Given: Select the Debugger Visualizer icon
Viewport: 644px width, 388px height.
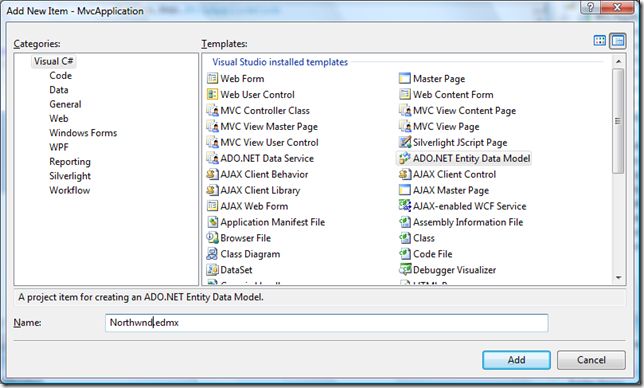Looking at the screenshot, I should point(405,270).
